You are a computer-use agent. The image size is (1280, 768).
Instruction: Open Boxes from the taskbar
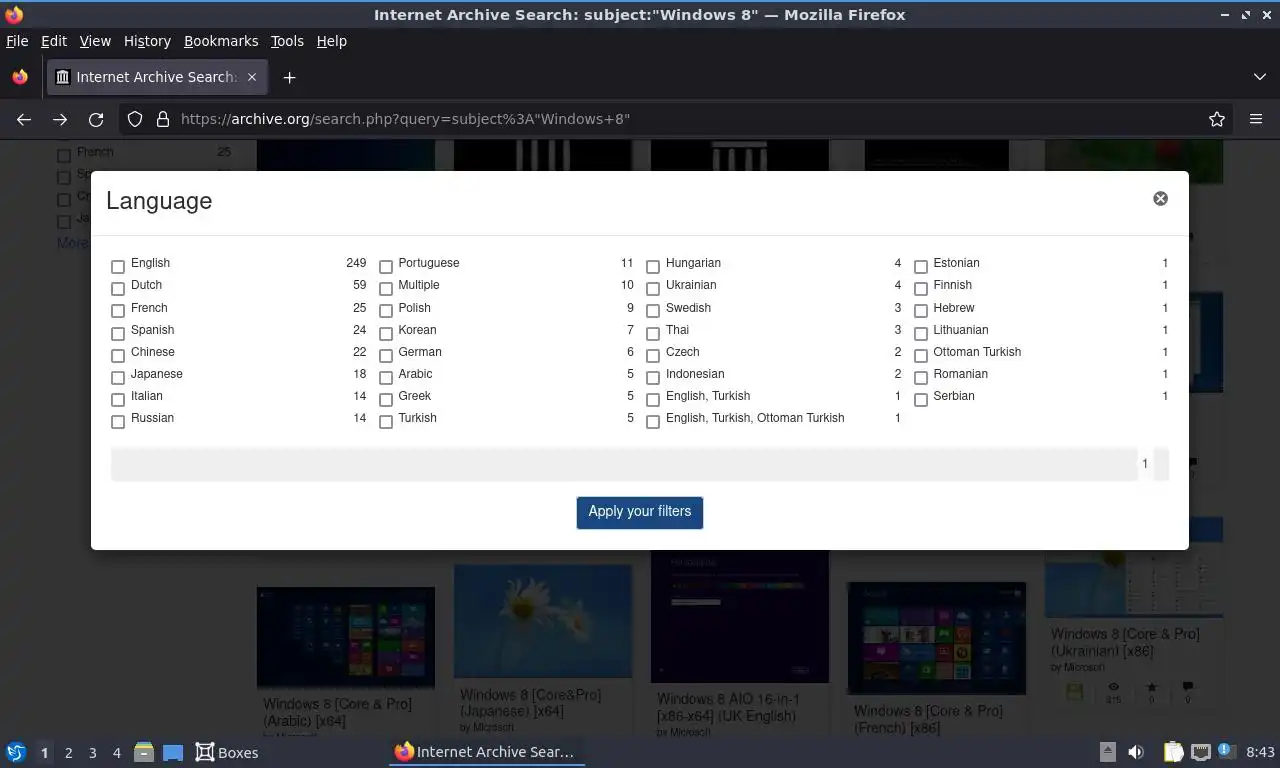pyautogui.click(x=226, y=752)
